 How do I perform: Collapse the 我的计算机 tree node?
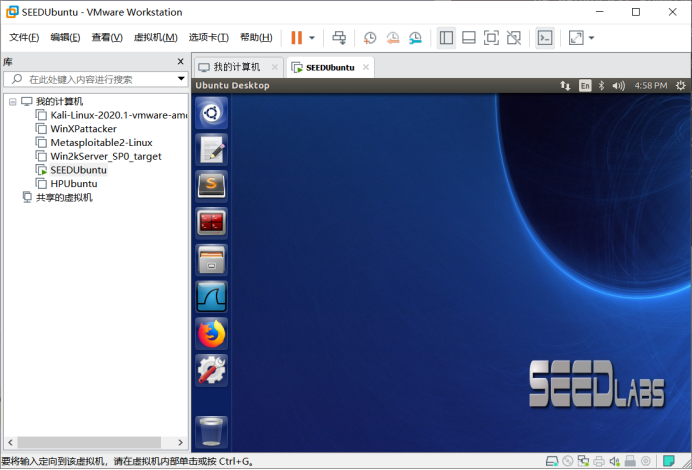point(13,102)
